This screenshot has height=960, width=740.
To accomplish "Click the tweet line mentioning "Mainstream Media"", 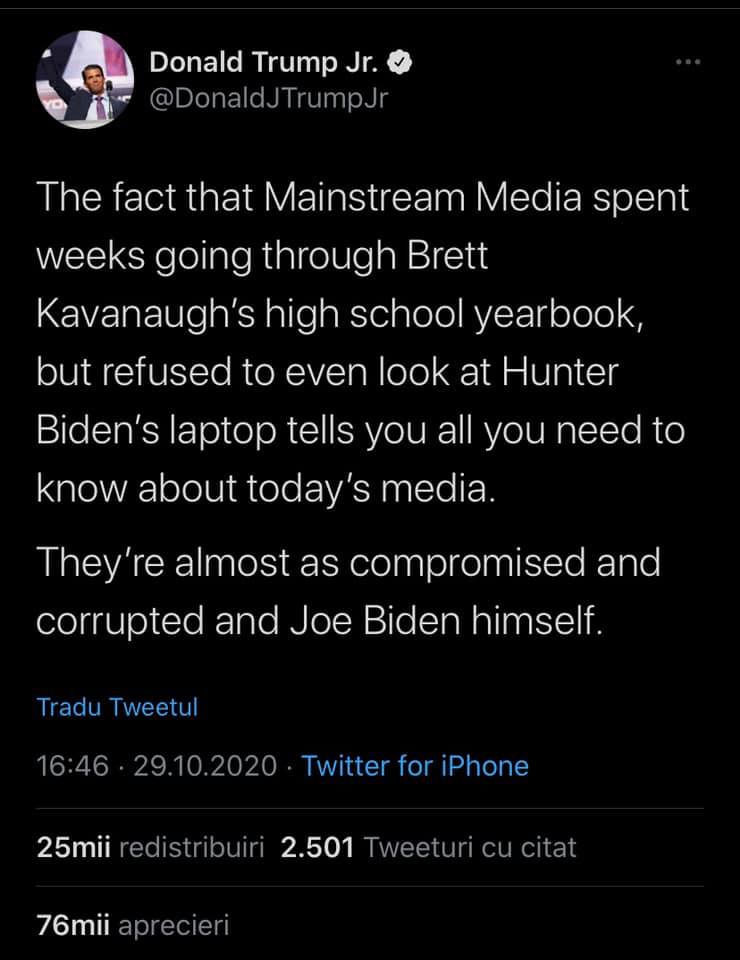I will [362, 198].
